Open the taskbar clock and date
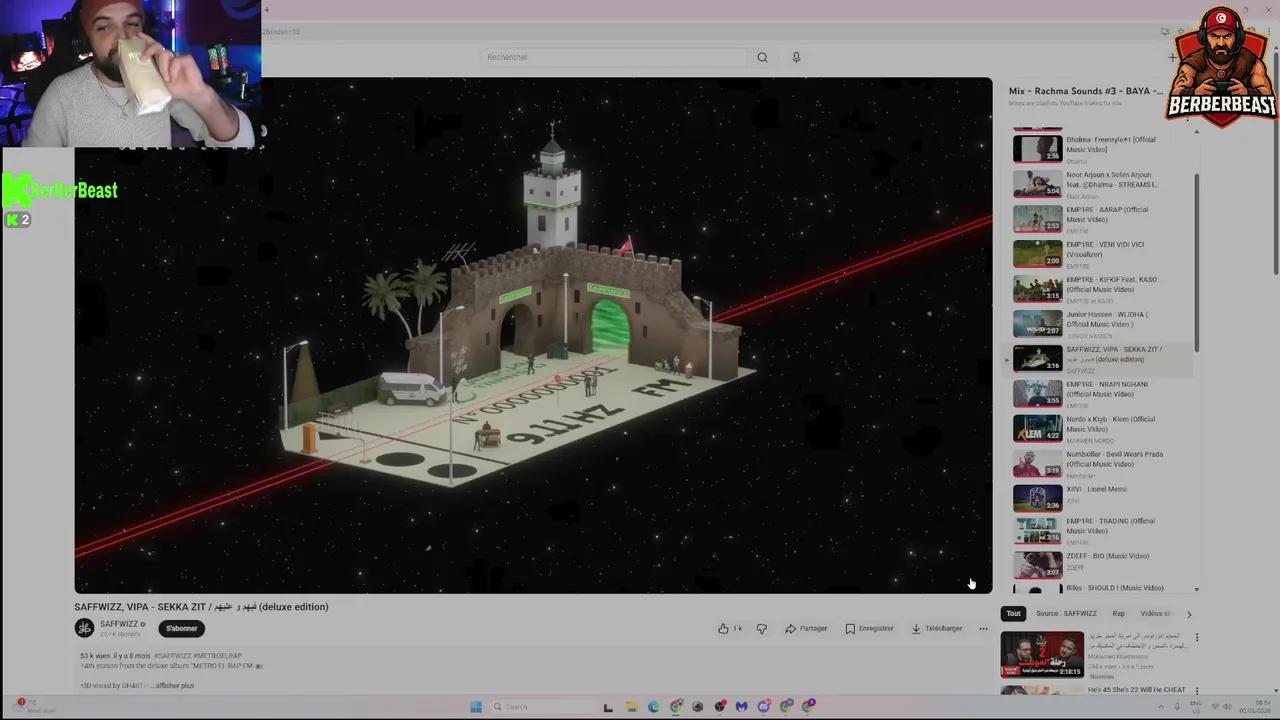Viewport: 1280px width, 720px height. (1256, 707)
